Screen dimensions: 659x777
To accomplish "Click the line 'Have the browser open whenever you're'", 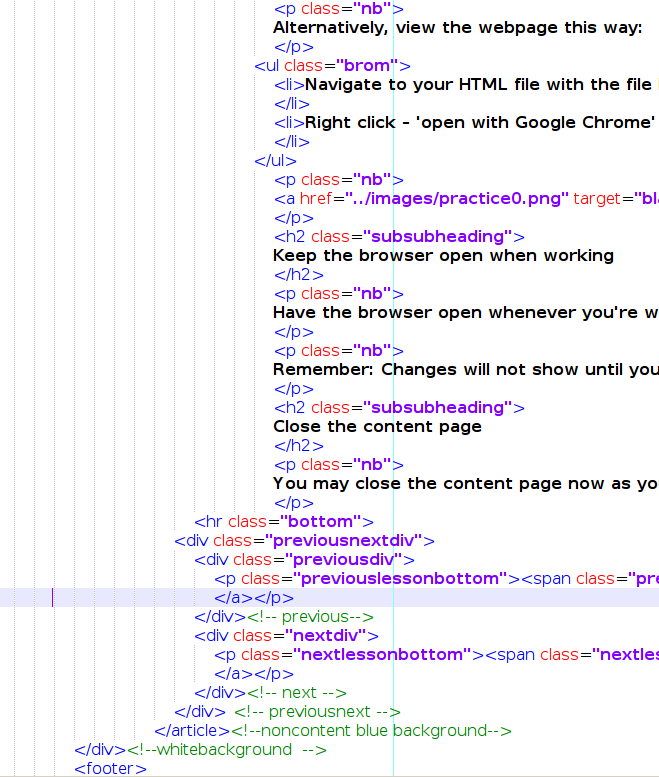I will (466, 313).
